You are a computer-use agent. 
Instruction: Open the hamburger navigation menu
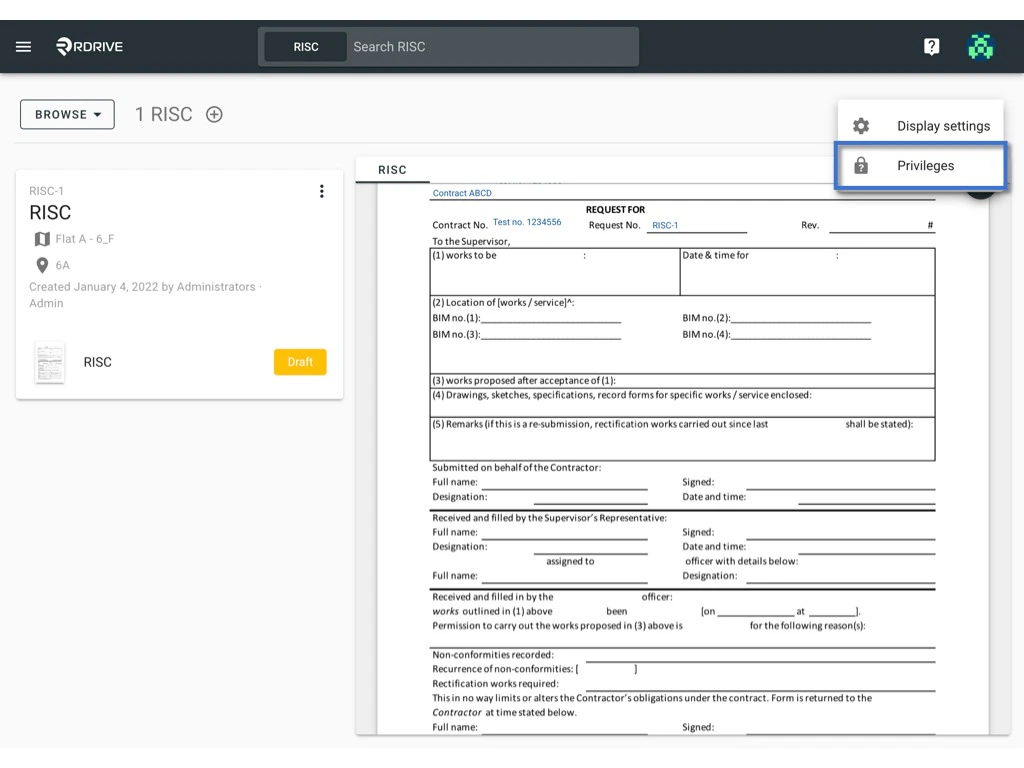(24, 46)
